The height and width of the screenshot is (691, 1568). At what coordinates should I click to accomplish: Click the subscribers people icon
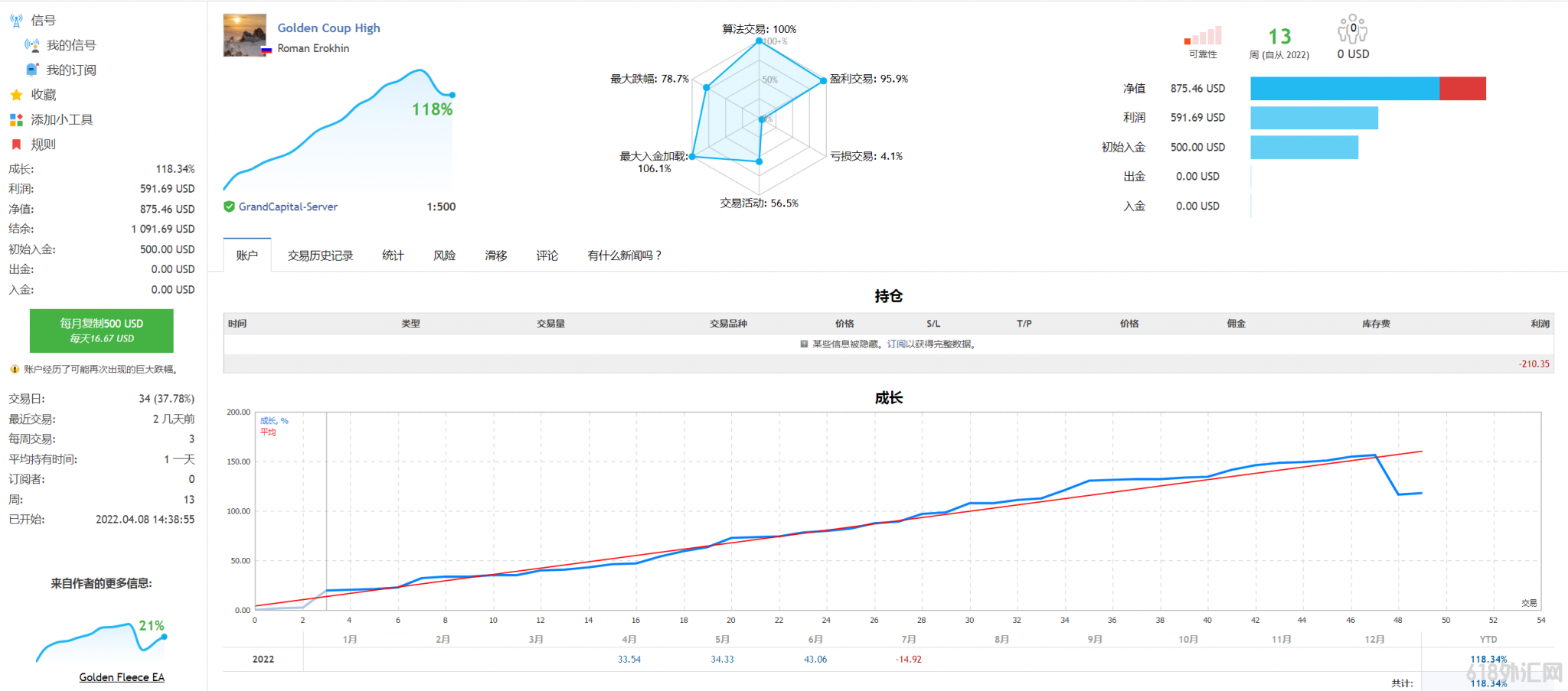[x=1352, y=29]
